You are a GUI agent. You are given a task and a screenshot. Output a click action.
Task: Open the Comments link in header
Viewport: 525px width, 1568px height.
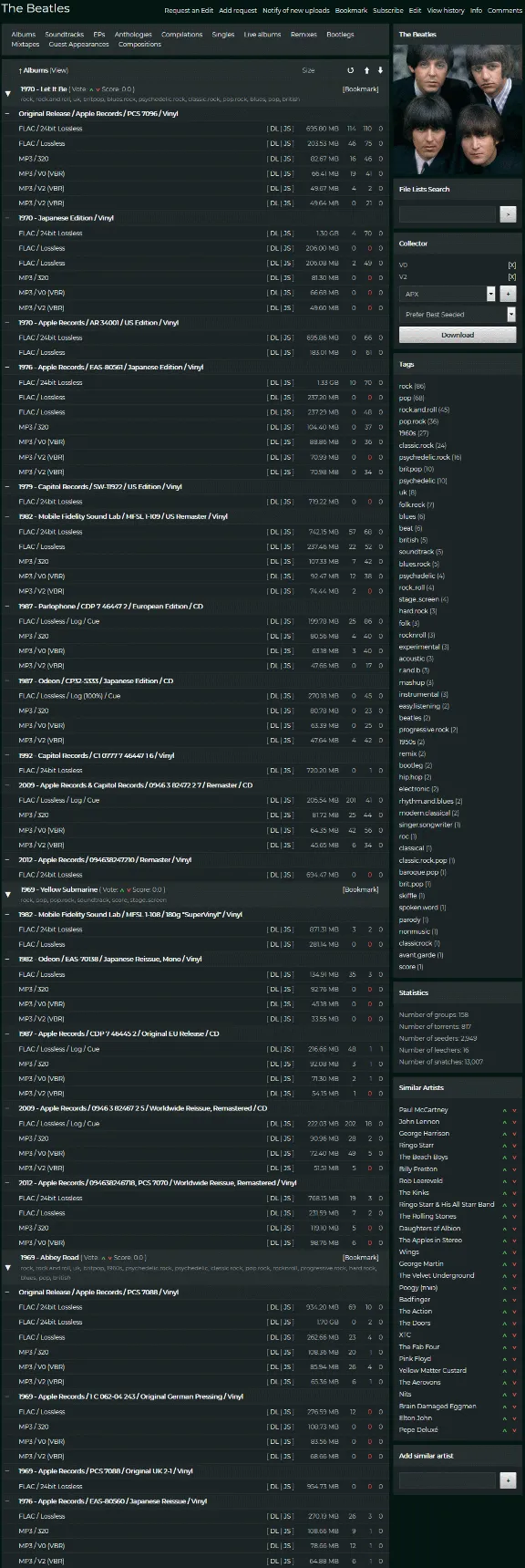click(505, 11)
